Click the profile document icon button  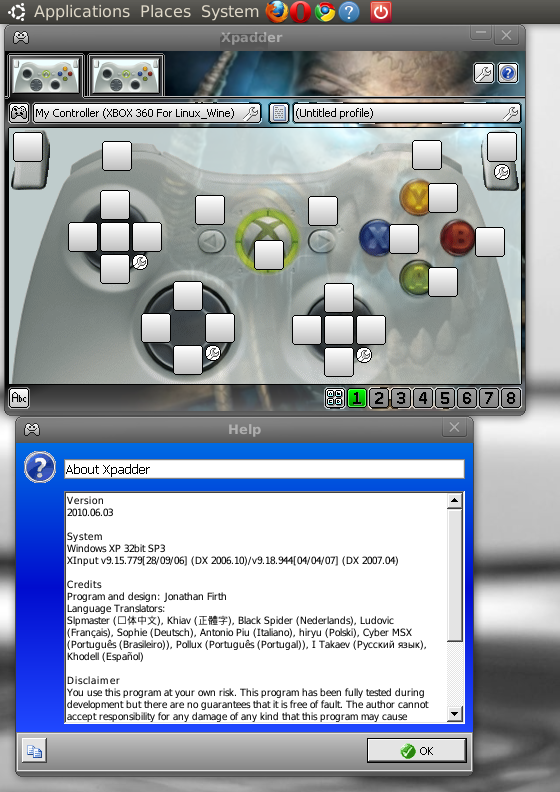(279, 113)
